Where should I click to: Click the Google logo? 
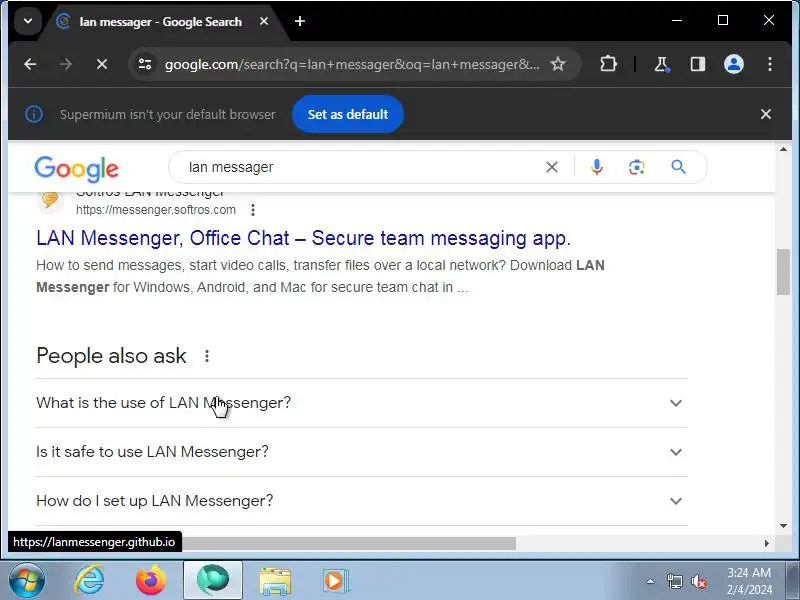point(77,169)
